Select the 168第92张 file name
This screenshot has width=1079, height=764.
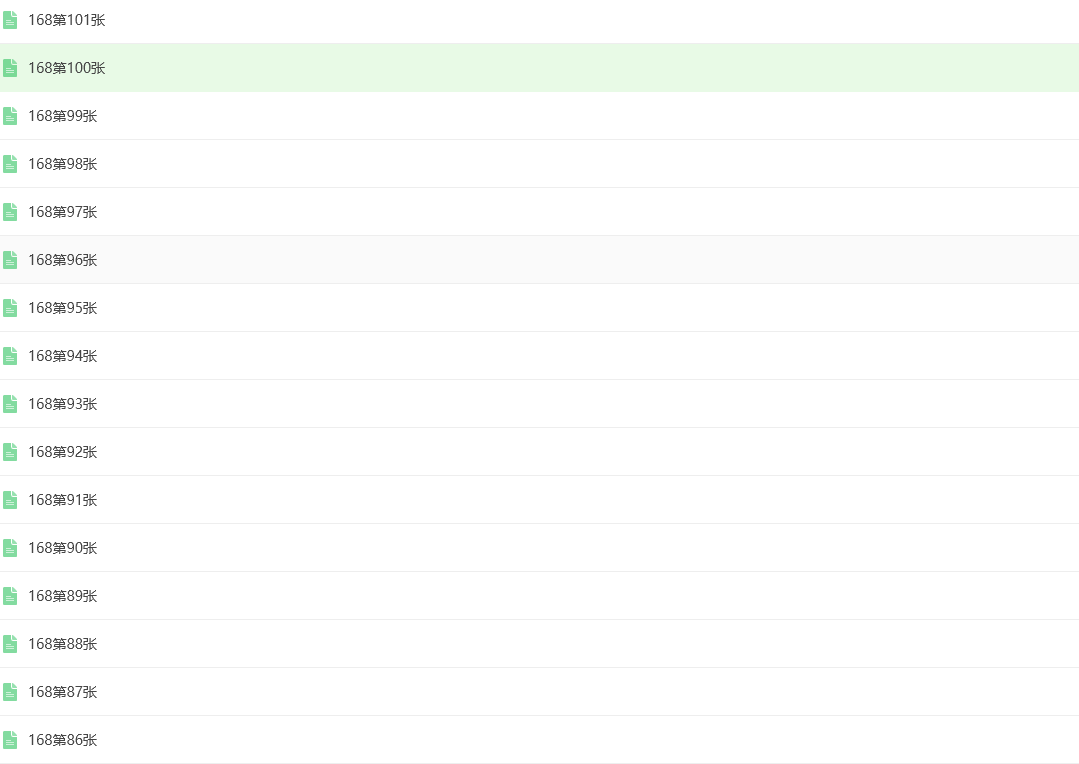point(63,452)
